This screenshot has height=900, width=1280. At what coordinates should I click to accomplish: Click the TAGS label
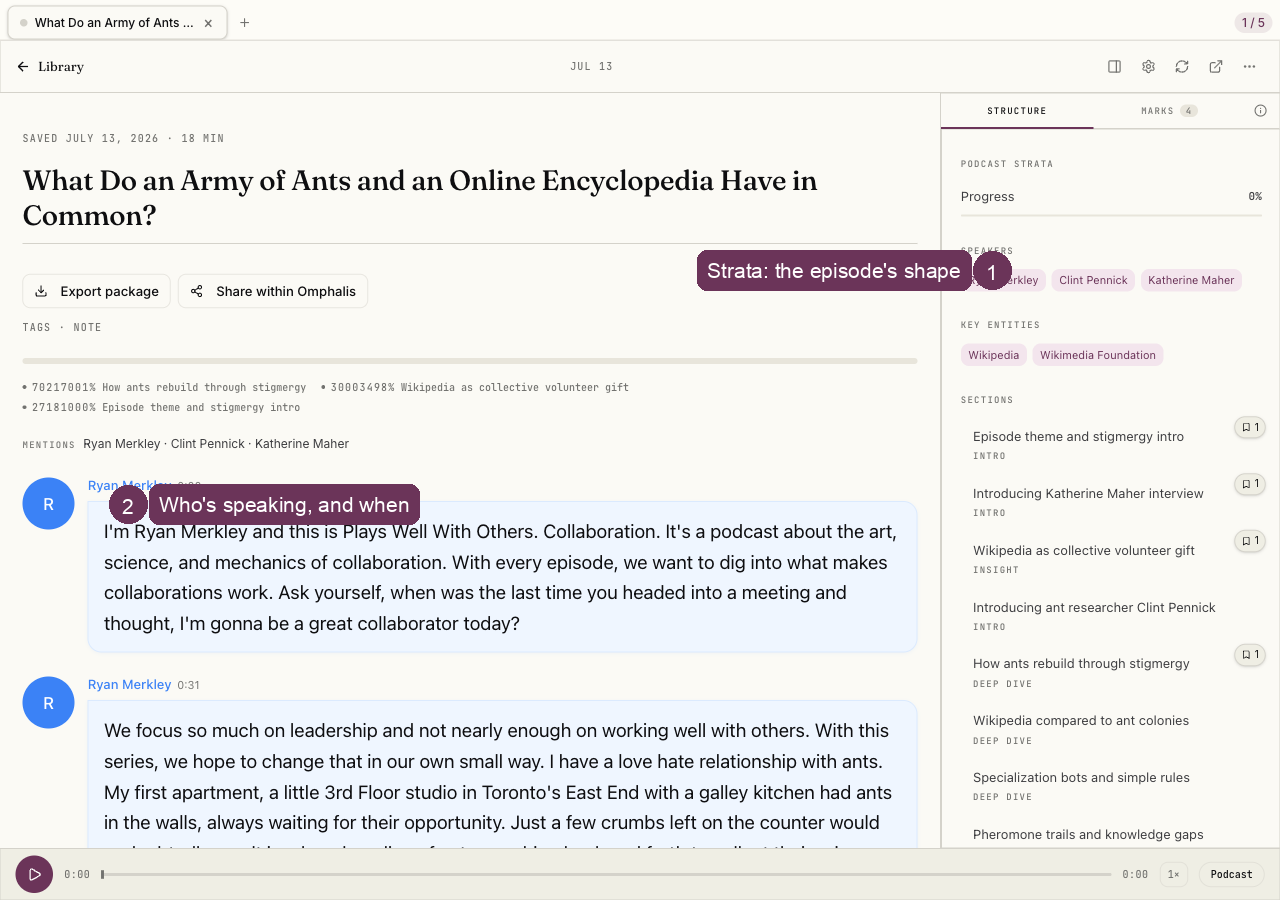pyautogui.click(x=37, y=327)
